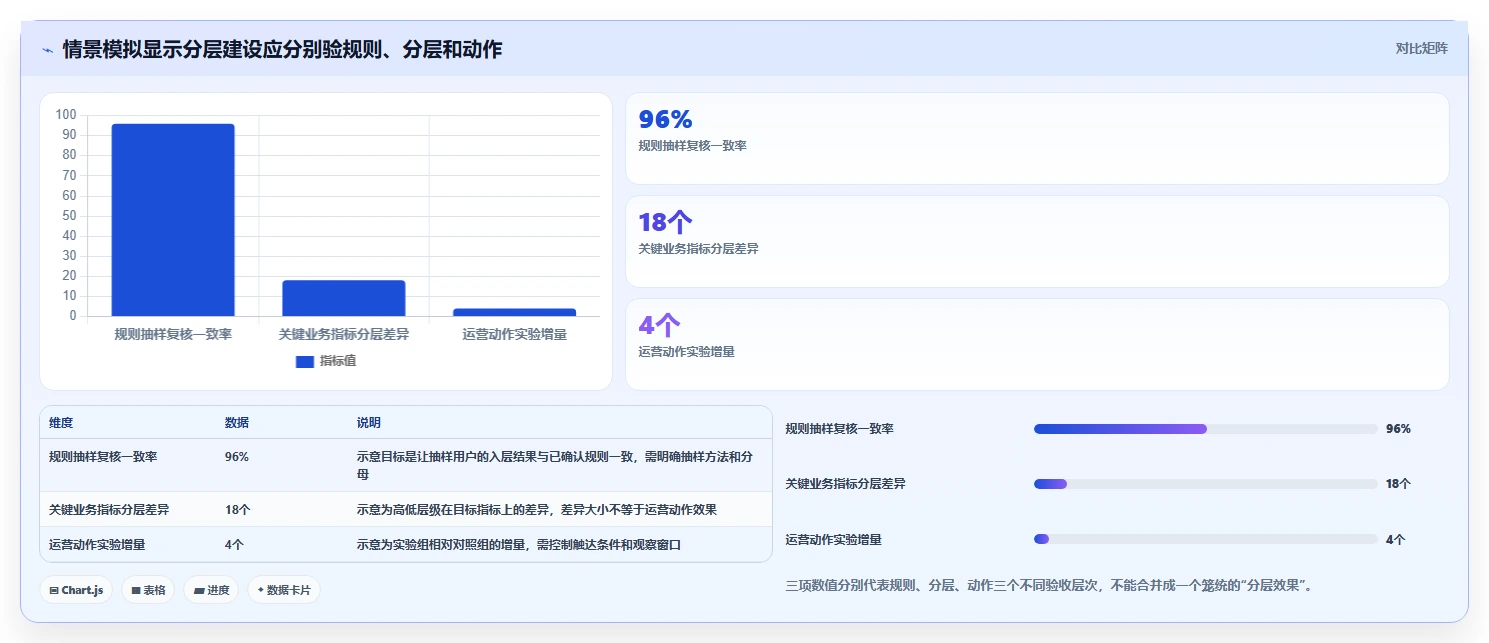The width and height of the screenshot is (1489, 643).
Task: Select the 96% data card
Action: (x=1037, y=139)
